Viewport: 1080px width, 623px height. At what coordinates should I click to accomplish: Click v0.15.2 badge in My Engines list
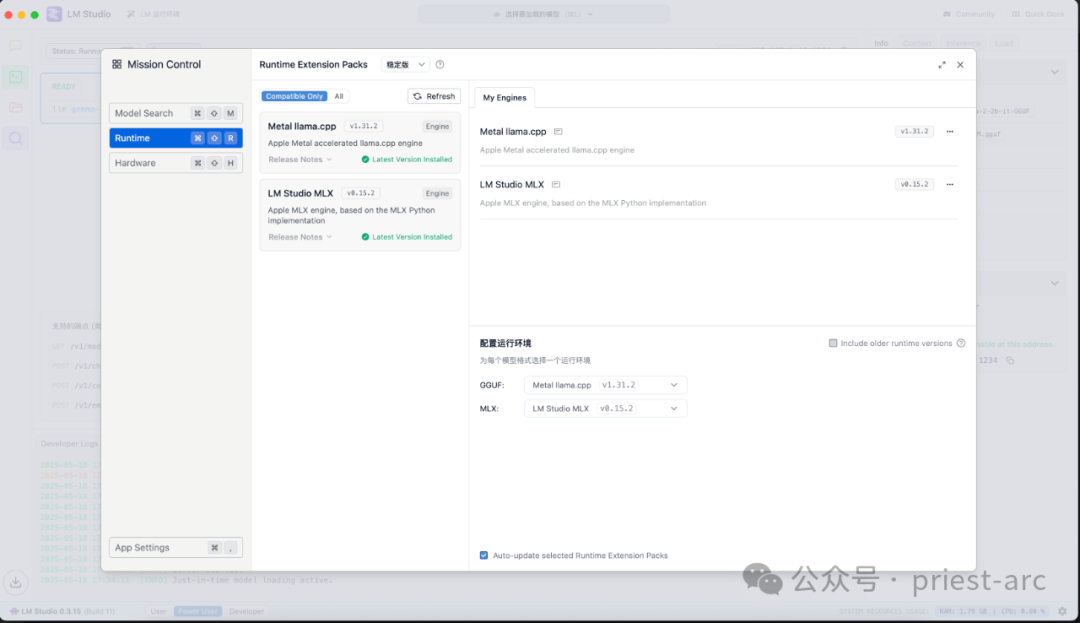(x=914, y=184)
